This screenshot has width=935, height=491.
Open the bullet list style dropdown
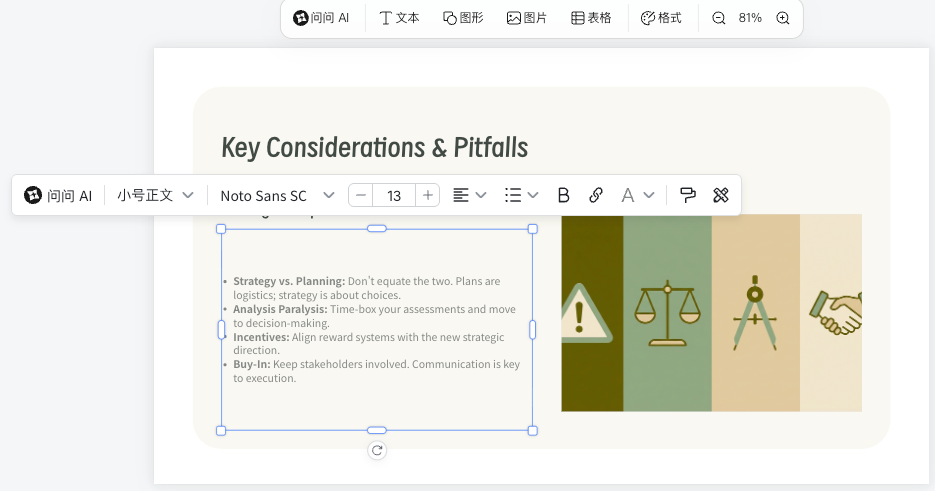(x=521, y=195)
